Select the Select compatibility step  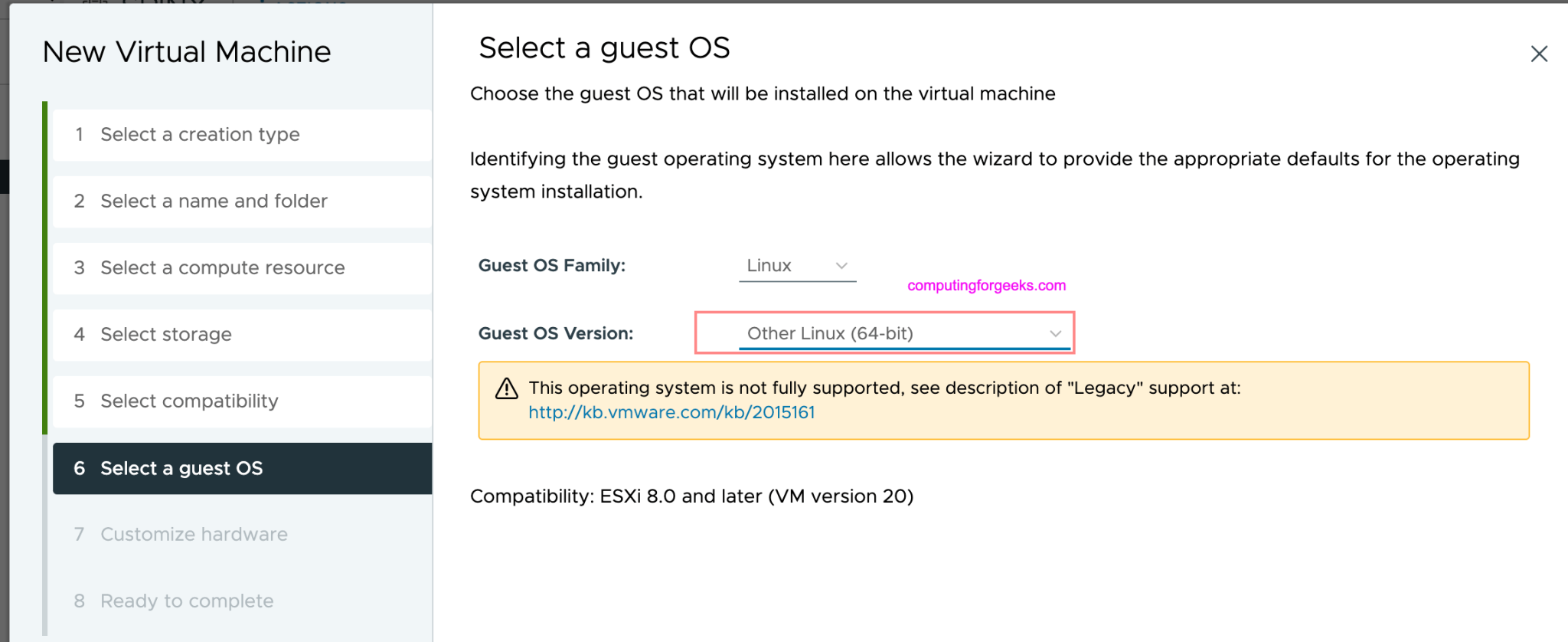pos(188,401)
